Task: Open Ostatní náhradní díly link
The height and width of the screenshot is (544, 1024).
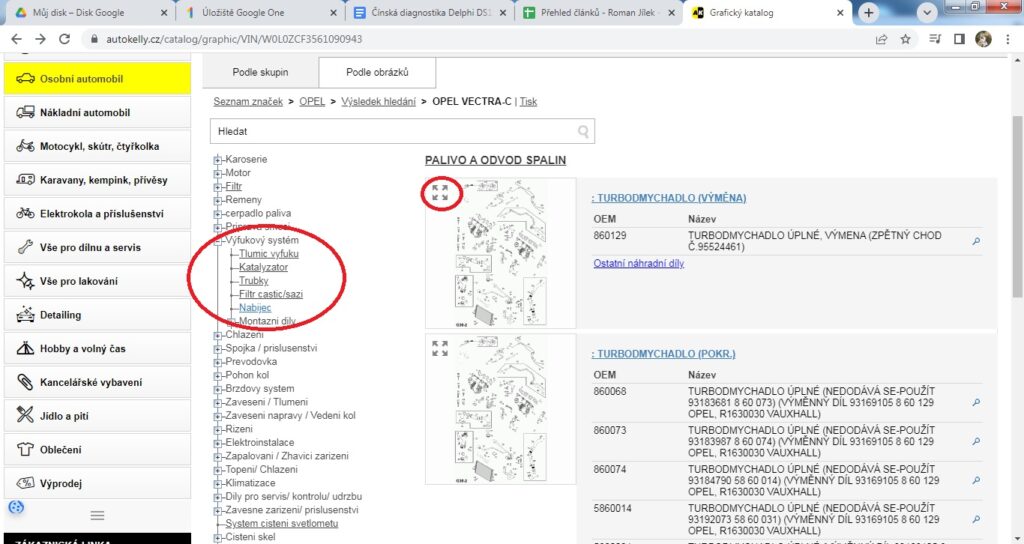Action: pos(639,263)
